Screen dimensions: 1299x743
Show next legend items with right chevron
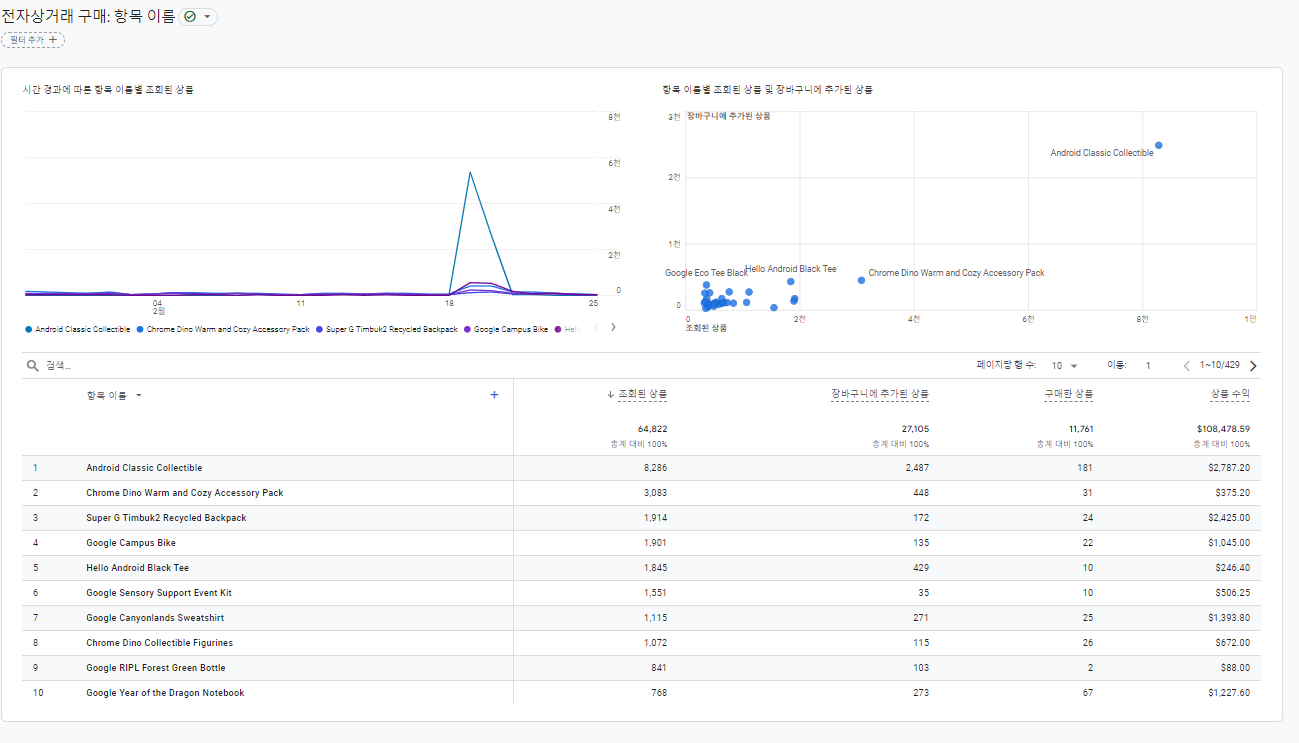click(x=613, y=327)
